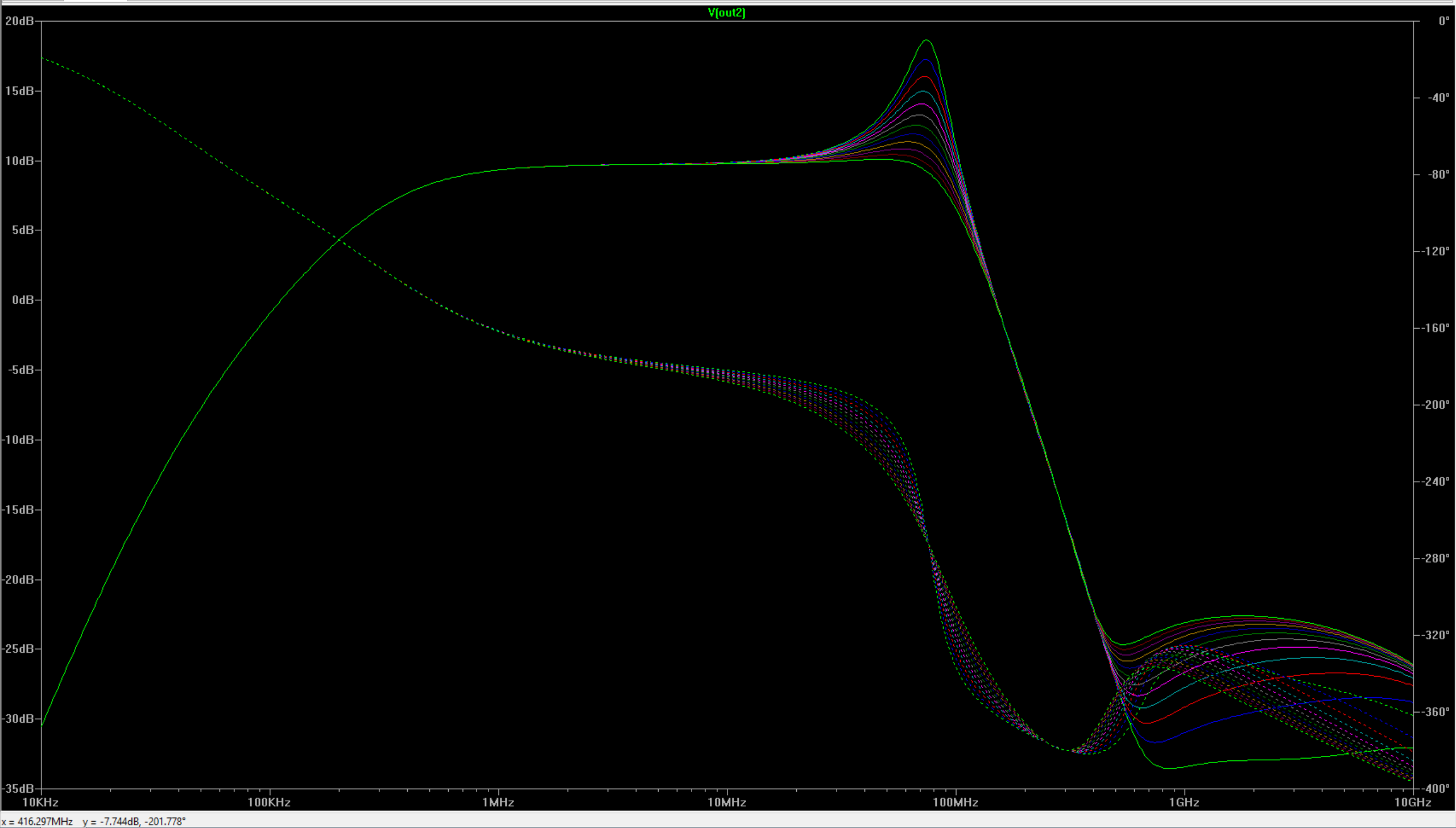Viewport: 1456px width, 828px height.
Task: Click the 0° phase axis label
Action: pos(1444,21)
